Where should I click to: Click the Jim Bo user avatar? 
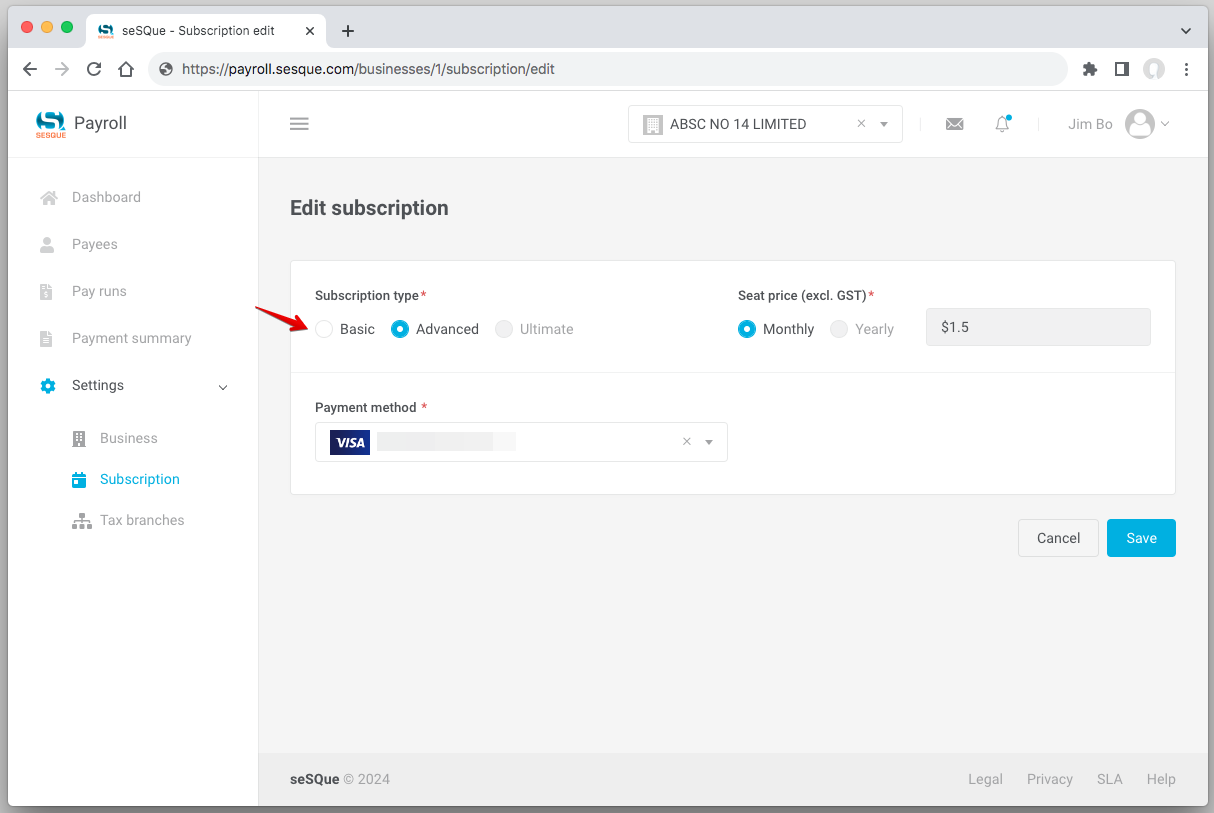[1140, 124]
